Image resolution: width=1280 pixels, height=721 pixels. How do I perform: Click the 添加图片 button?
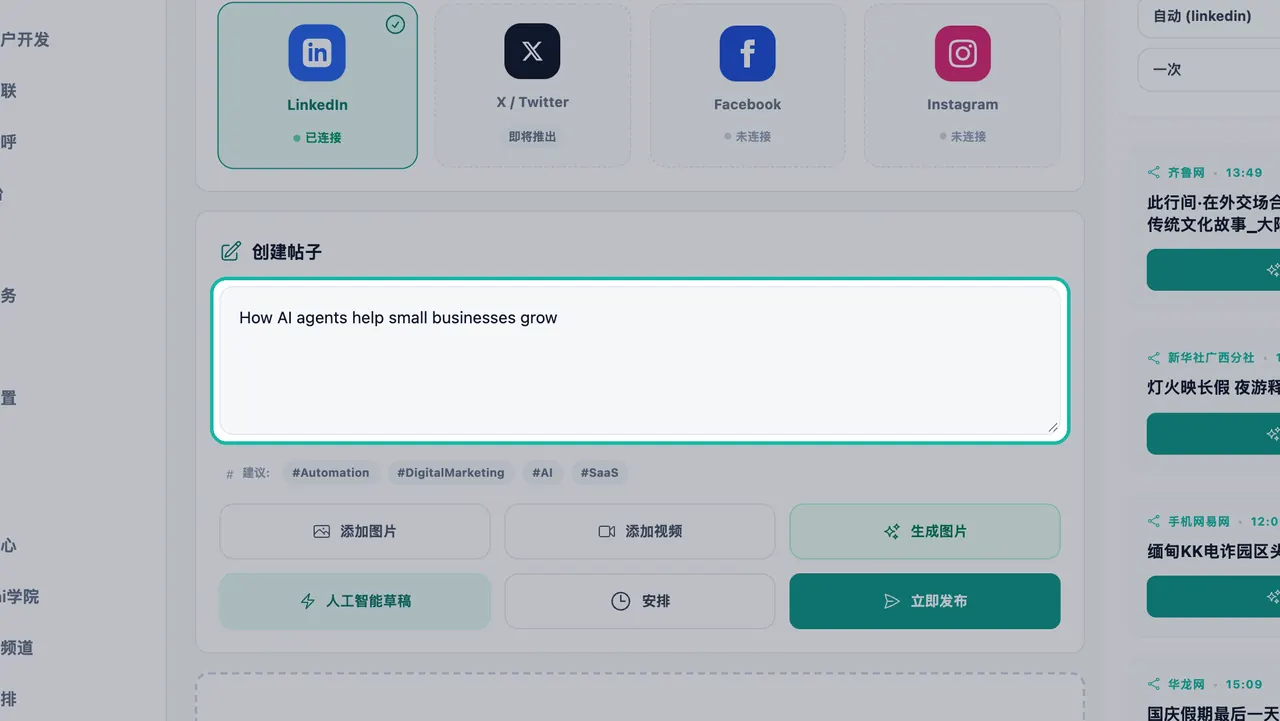point(355,531)
